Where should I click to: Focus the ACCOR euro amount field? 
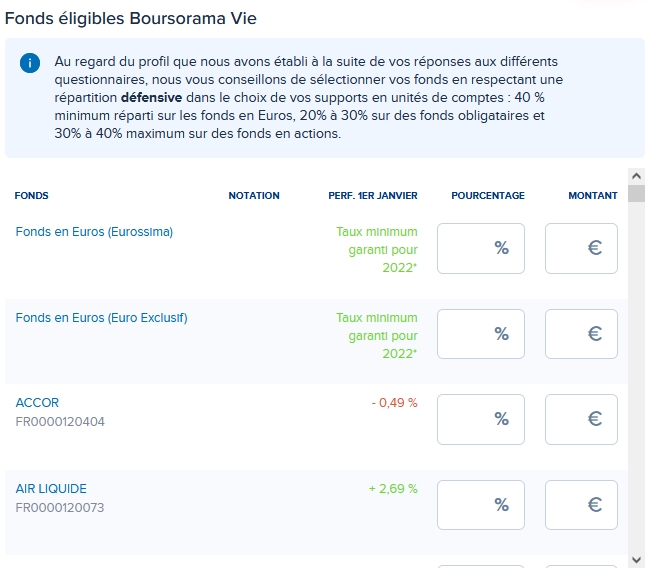pyautogui.click(x=581, y=420)
